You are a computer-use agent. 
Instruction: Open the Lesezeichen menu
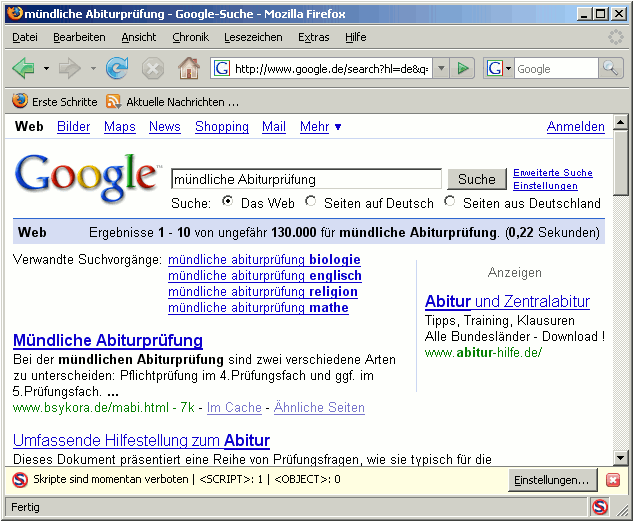(x=253, y=37)
